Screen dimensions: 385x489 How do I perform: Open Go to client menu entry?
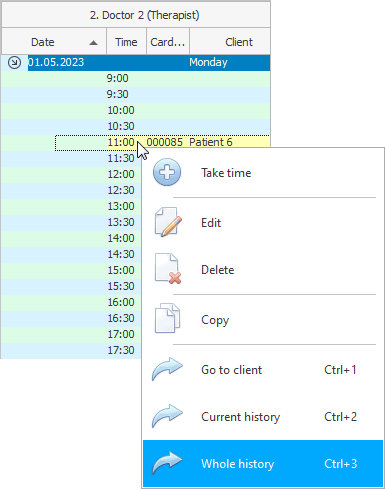(x=262, y=370)
